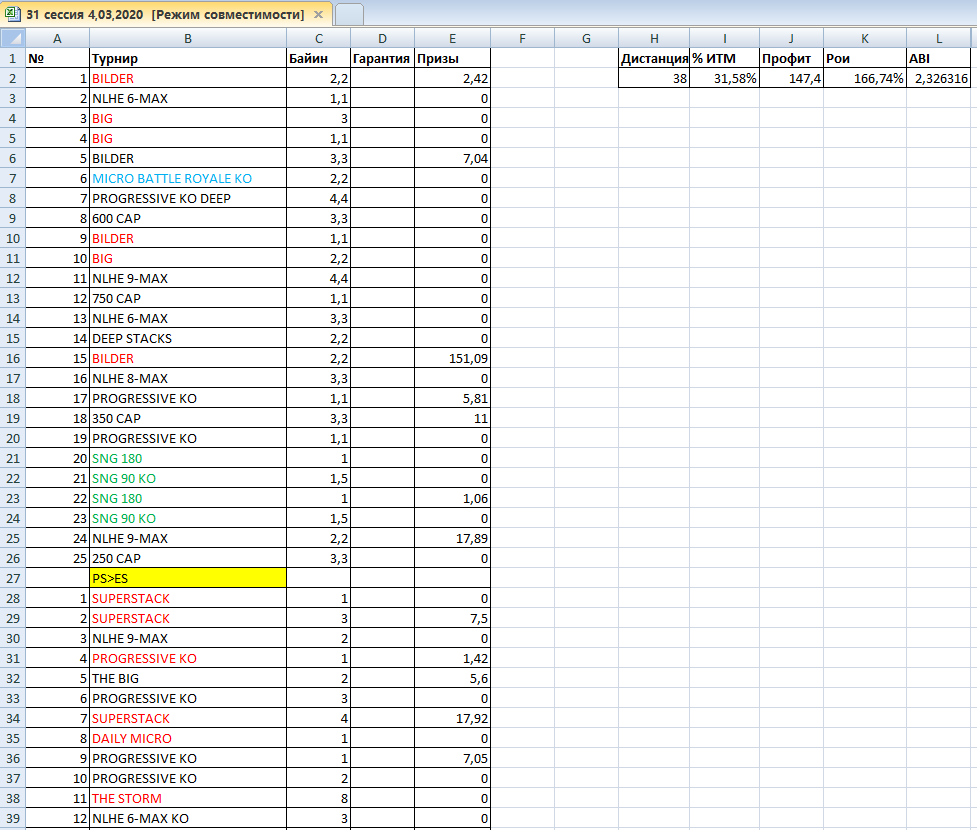Image resolution: width=977 pixels, height=830 pixels.
Task: Click the 'Рои' header cell
Action: coord(865,59)
